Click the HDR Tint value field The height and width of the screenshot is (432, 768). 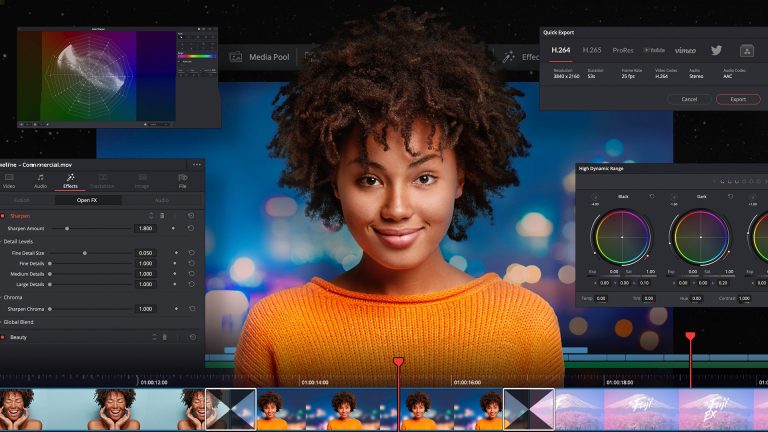649,298
